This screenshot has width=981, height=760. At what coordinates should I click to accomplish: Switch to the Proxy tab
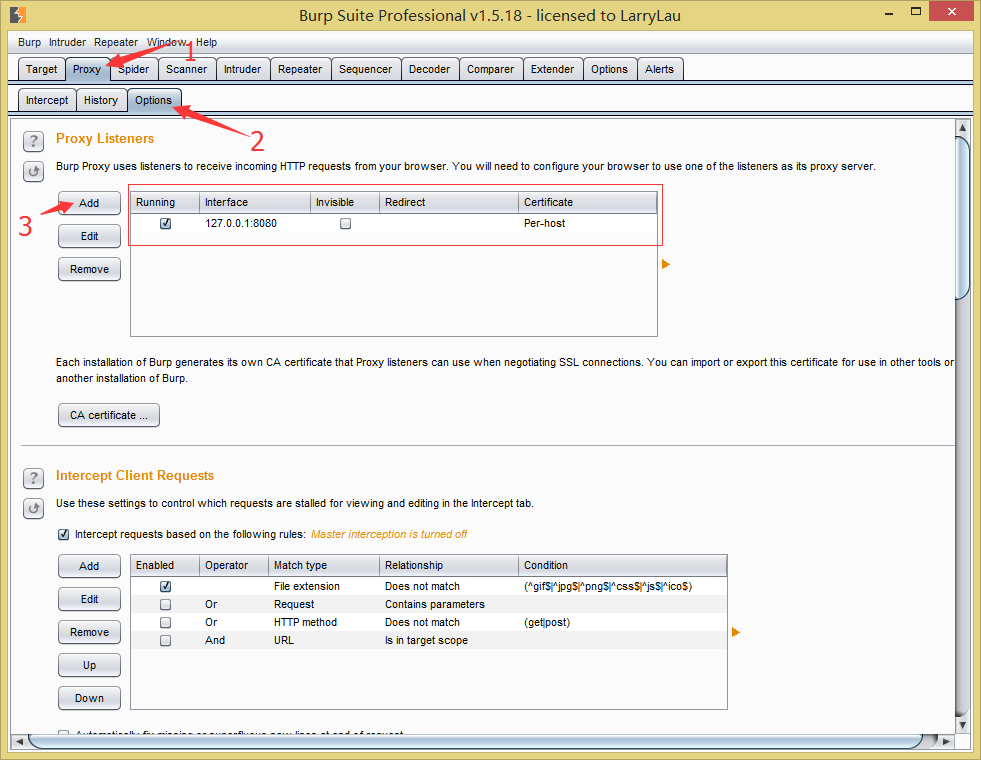(87, 69)
